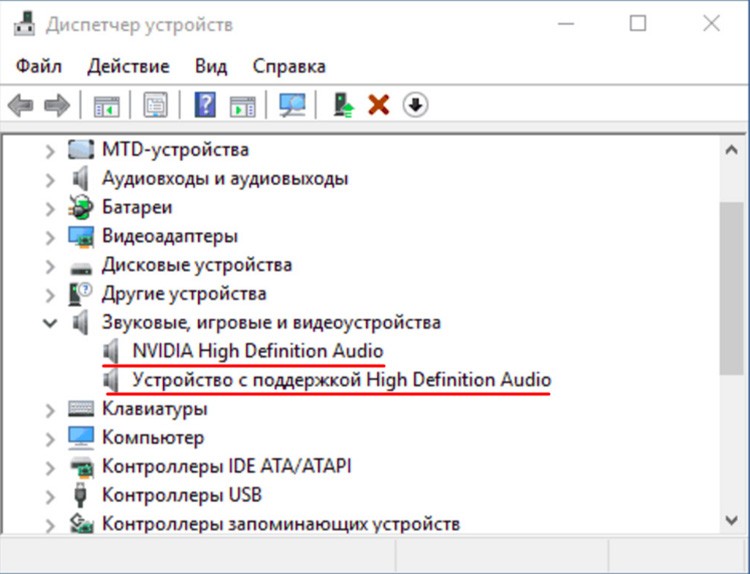Select Устройство с поддержкой High Definition Audio
750x574 pixels.
(x=342, y=380)
